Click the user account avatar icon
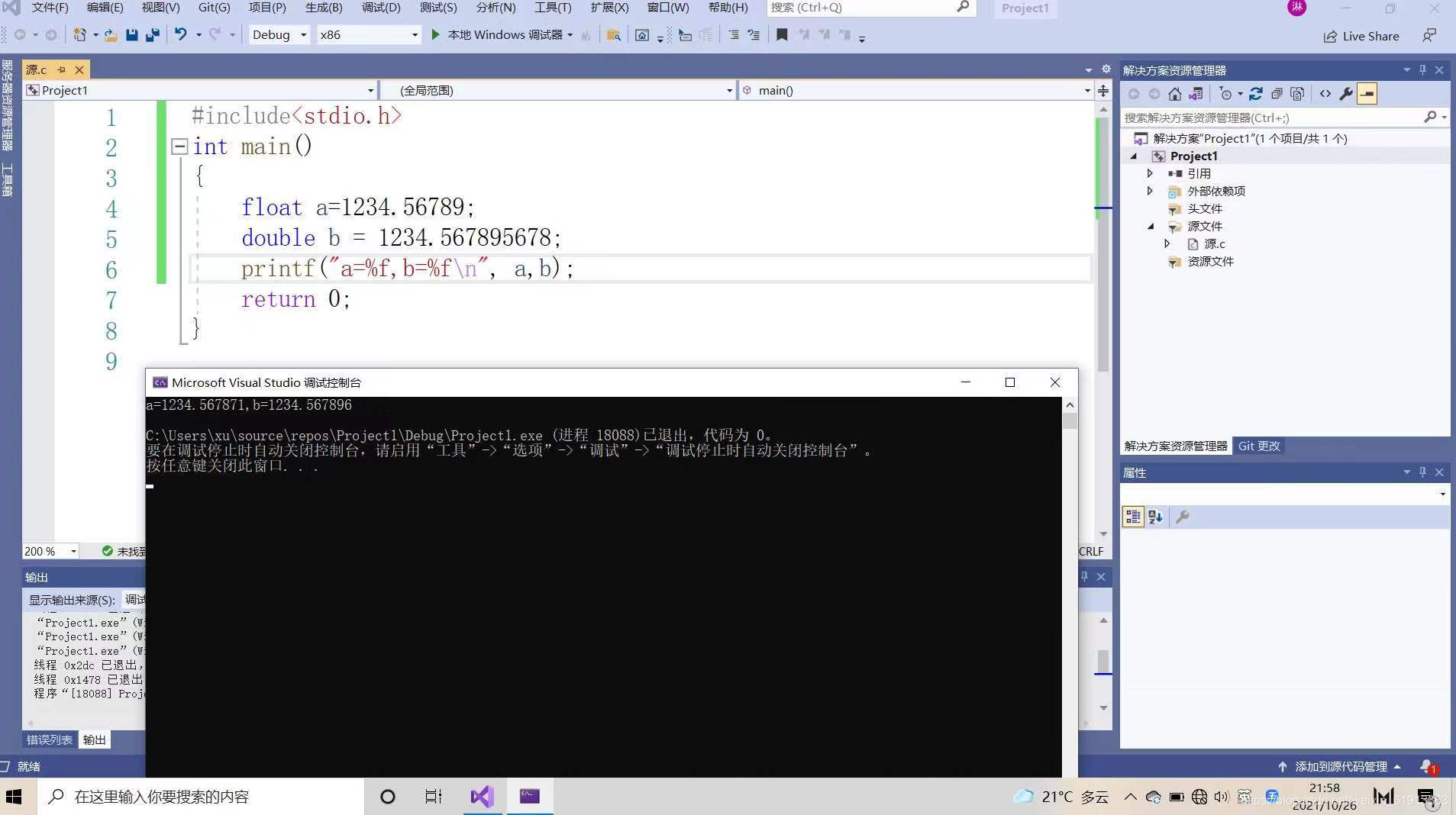The image size is (1456, 815). click(x=1296, y=8)
